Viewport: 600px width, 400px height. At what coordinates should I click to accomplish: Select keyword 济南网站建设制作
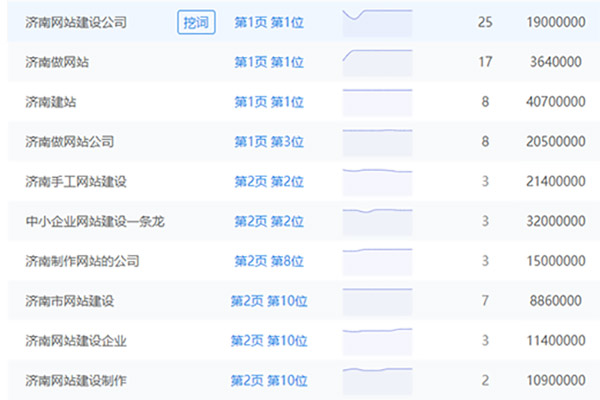76,381
